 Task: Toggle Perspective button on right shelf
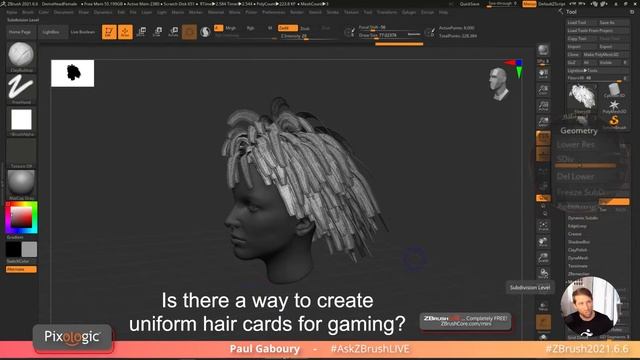pyautogui.click(x=543, y=138)
